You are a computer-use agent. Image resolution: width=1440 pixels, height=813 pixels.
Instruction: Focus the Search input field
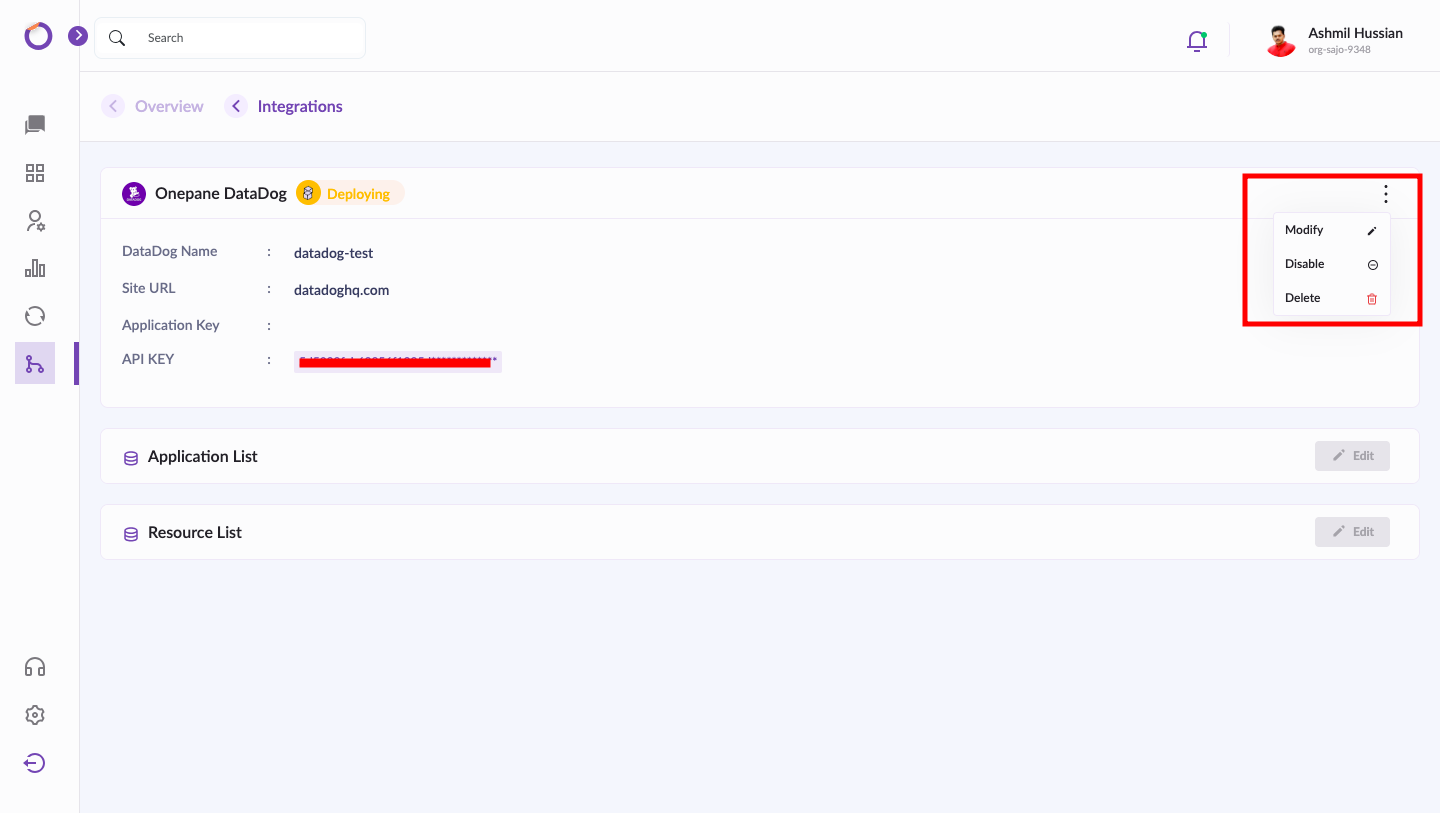point(230,38)
